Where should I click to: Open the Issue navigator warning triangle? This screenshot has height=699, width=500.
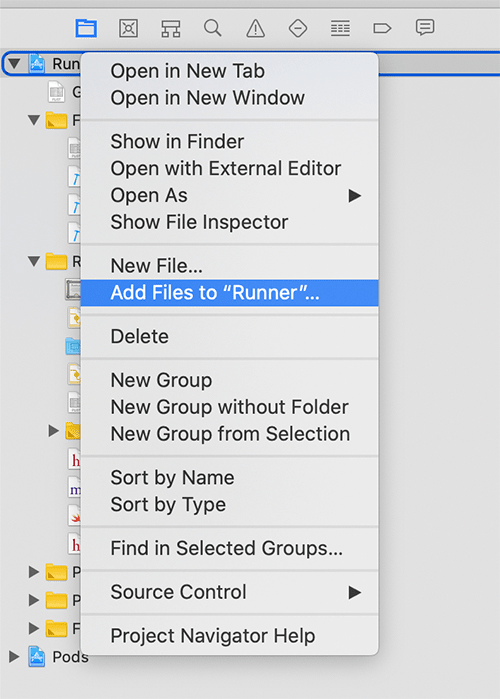(255, 29)
